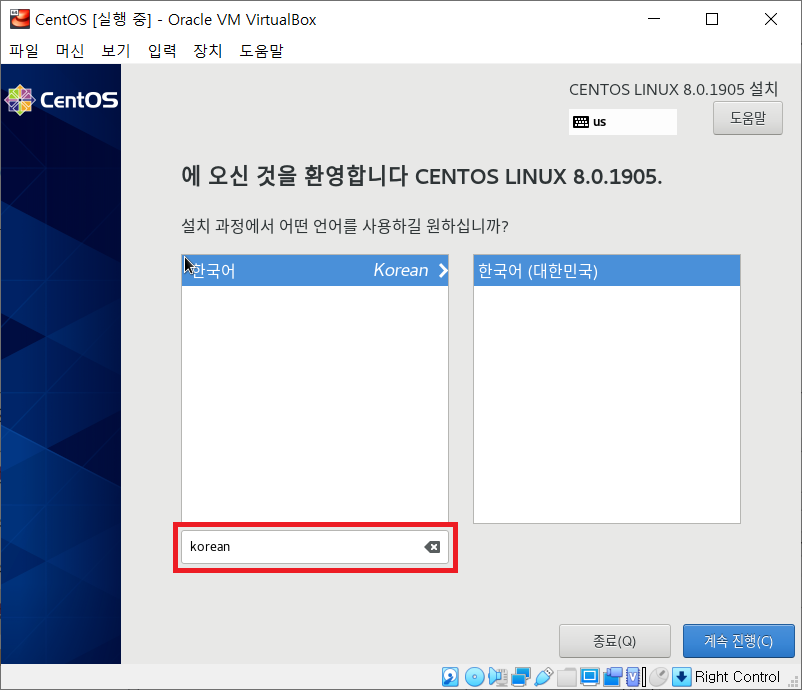The height and width of the screenshot is (690, 802).
Task: Click the VirtualBox icon in title bar
Action: [19, 19]
